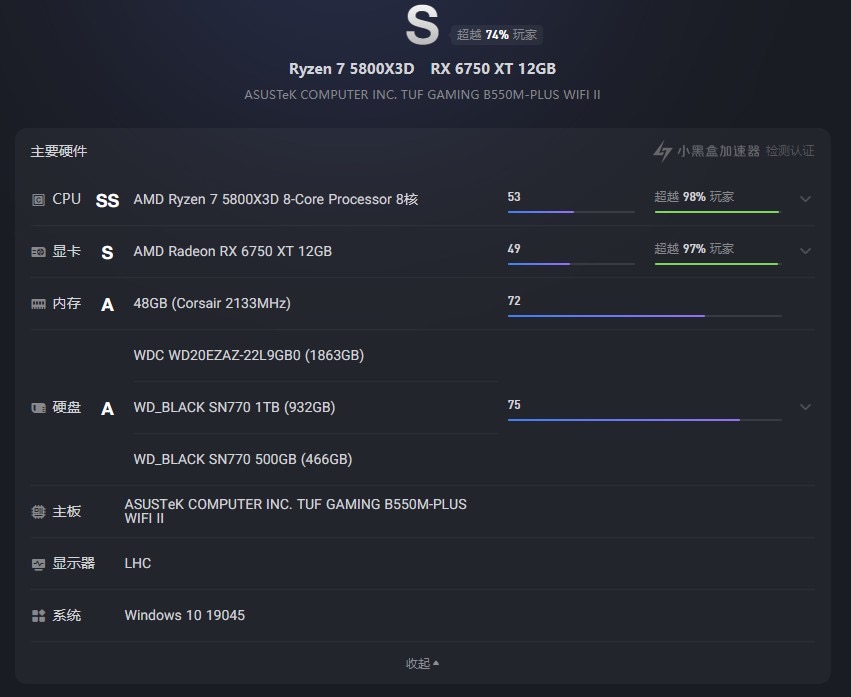Expand the graphics card row chevron

pos(805,251)
